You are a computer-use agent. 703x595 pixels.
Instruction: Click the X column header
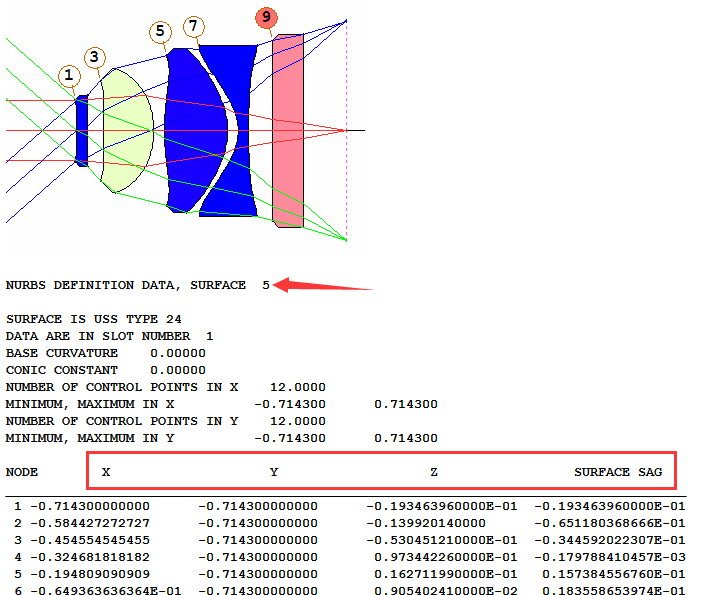click(106, 472)
